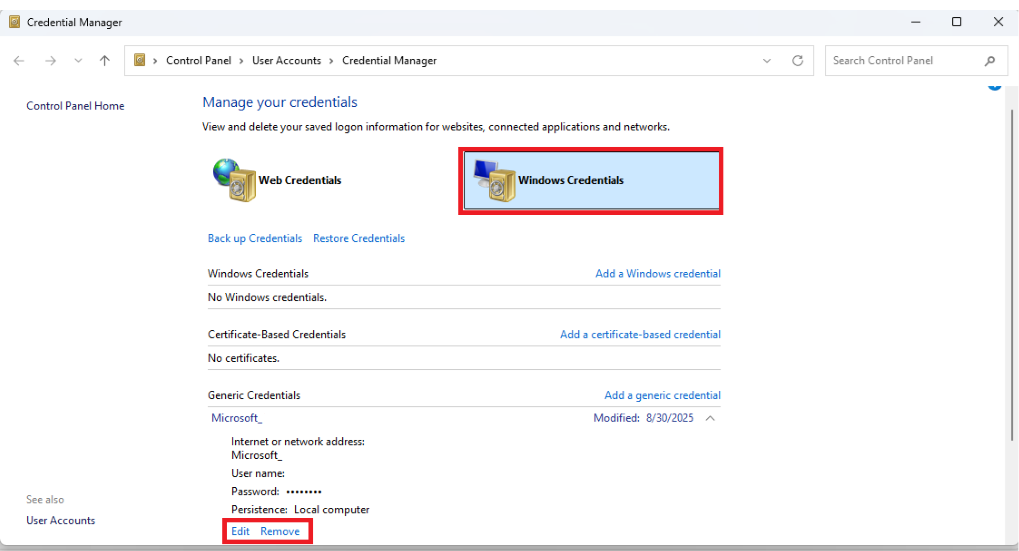Click the forward navigation arrow

[50, 60]
